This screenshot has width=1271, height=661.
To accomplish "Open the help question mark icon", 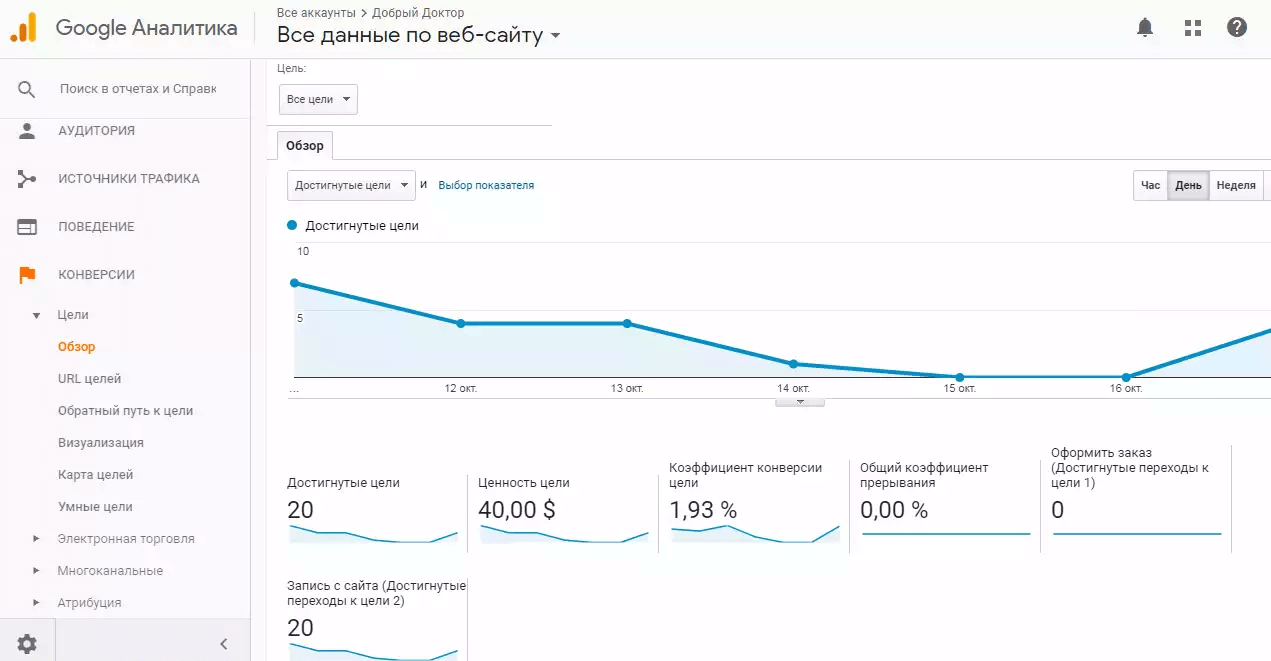I will click(1237, 28).
